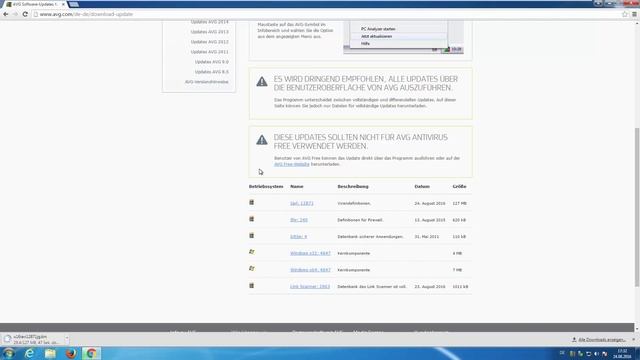Click the Beschreibung column header
This screenshot has width=640, height=360.
(x=353, y=187)
